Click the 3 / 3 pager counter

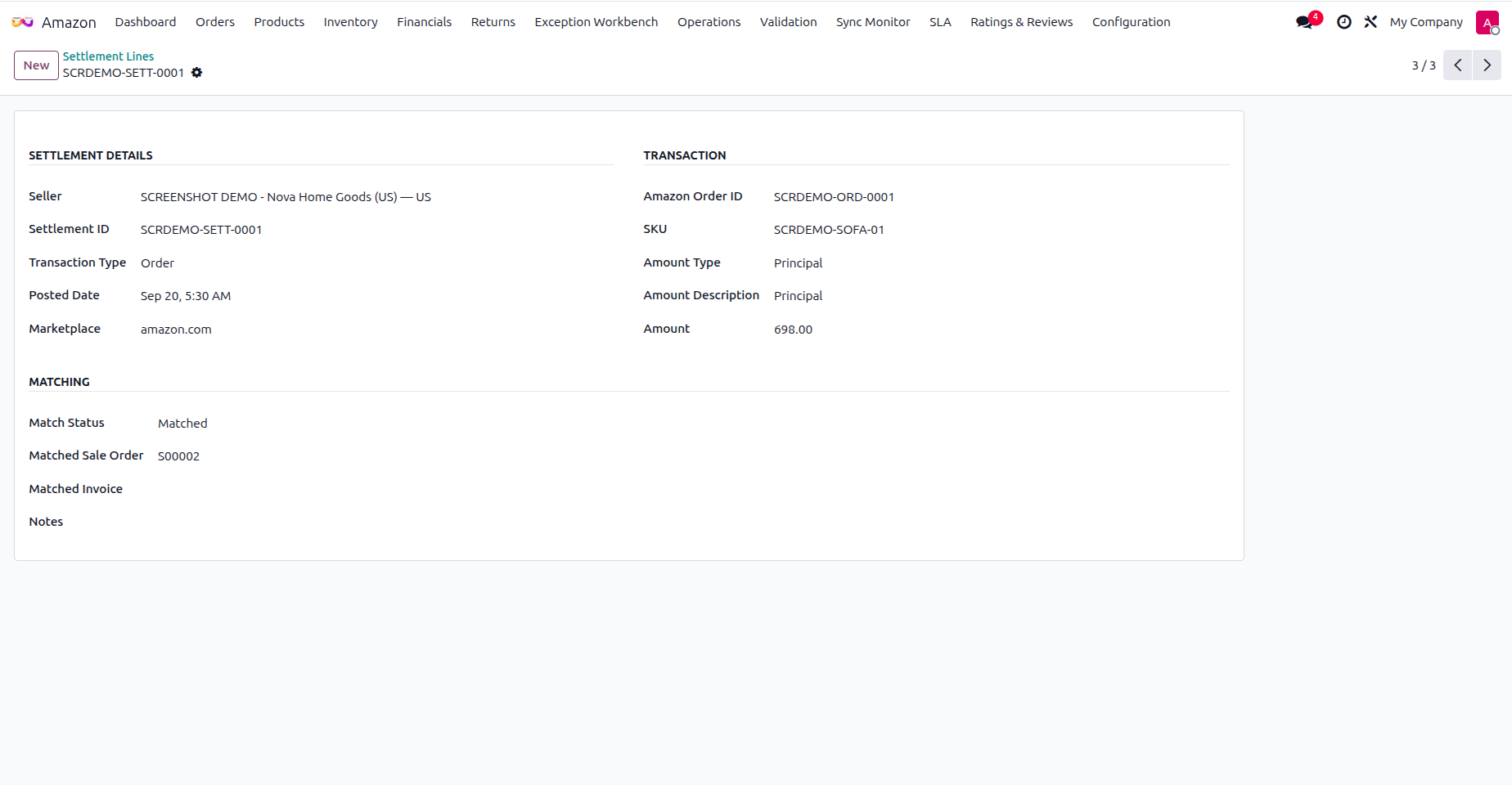coord(1423,65)
